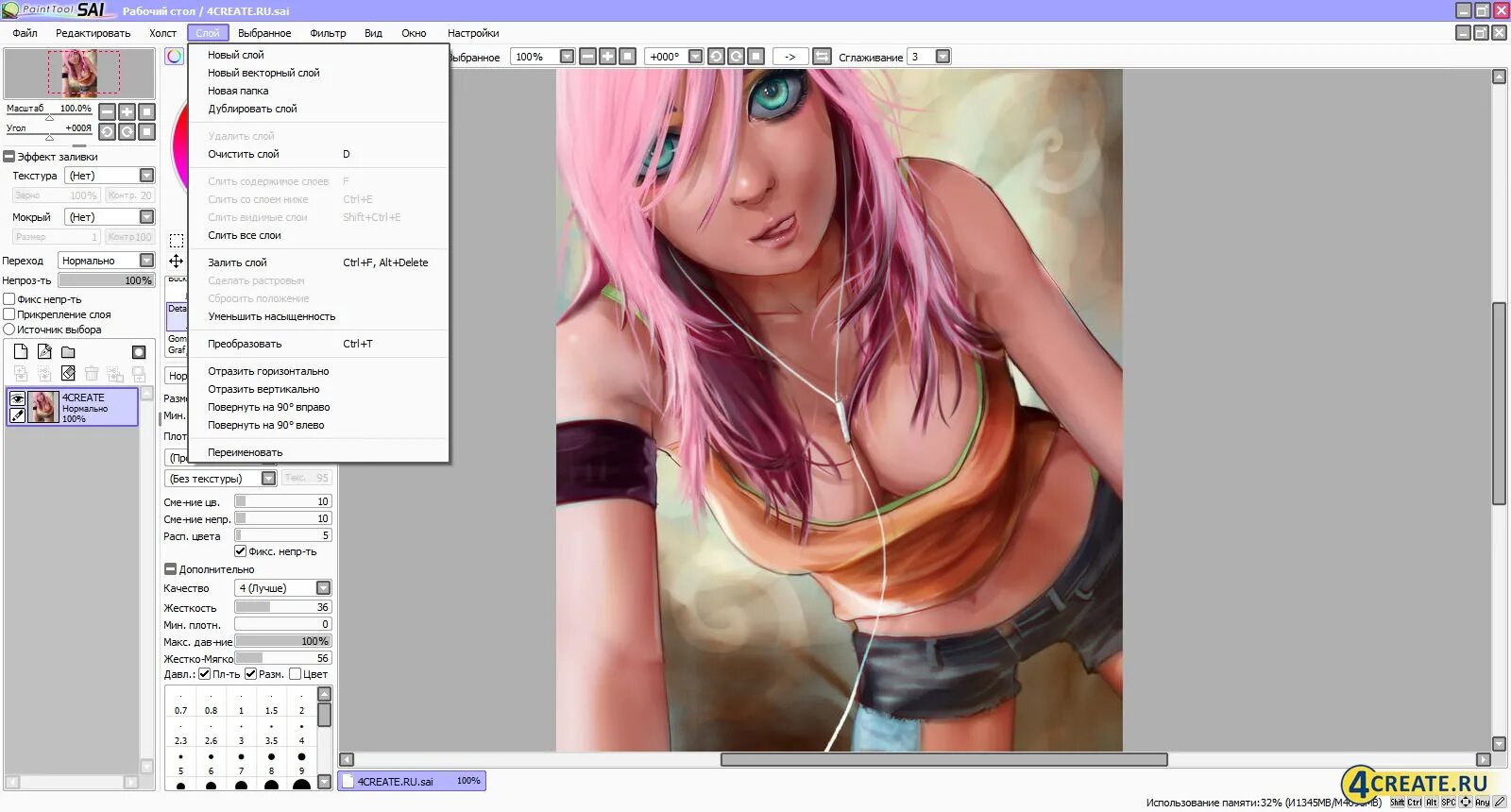Choose Преобразовать in the layer menu
The image size is (1511, 812).
pyautogui.click(x=245, y=344)
